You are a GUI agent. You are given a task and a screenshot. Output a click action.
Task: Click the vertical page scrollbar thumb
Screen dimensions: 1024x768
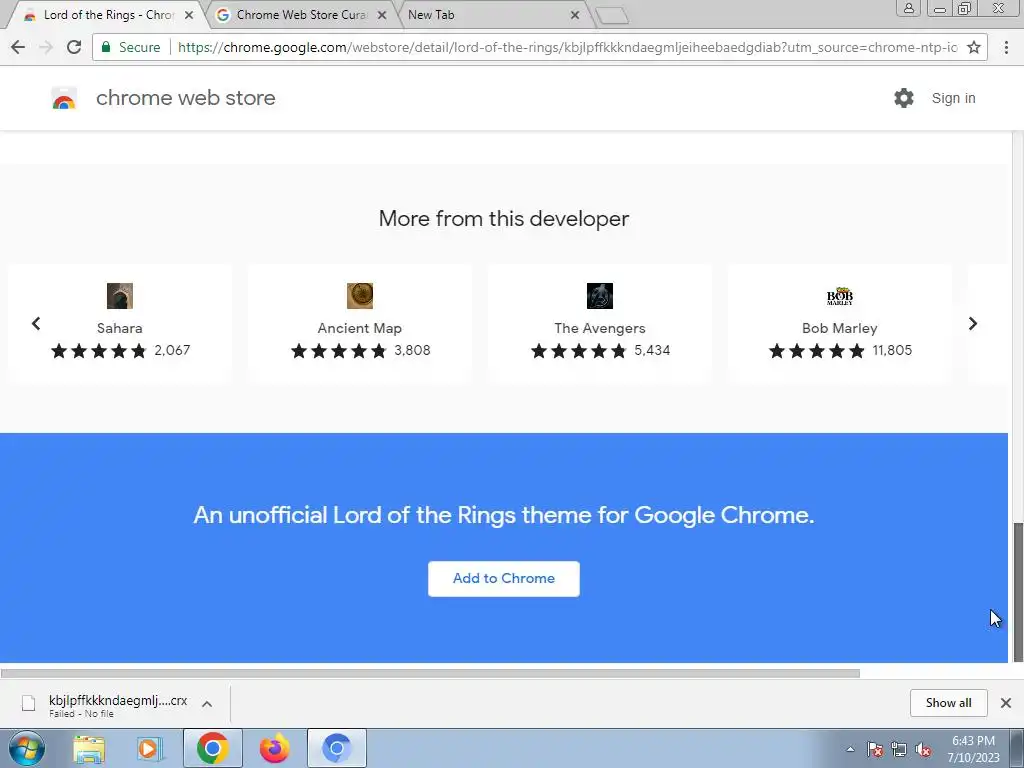[1017, 592]
